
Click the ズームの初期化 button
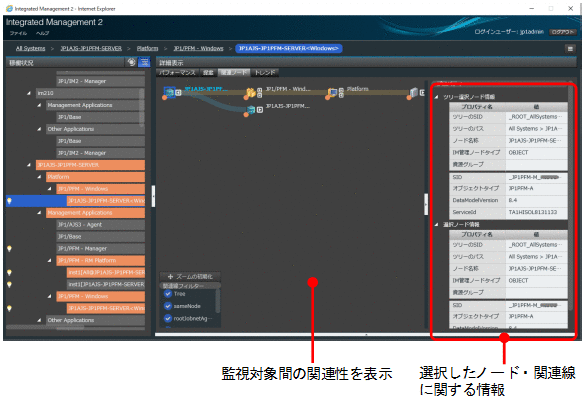point(190,276)
